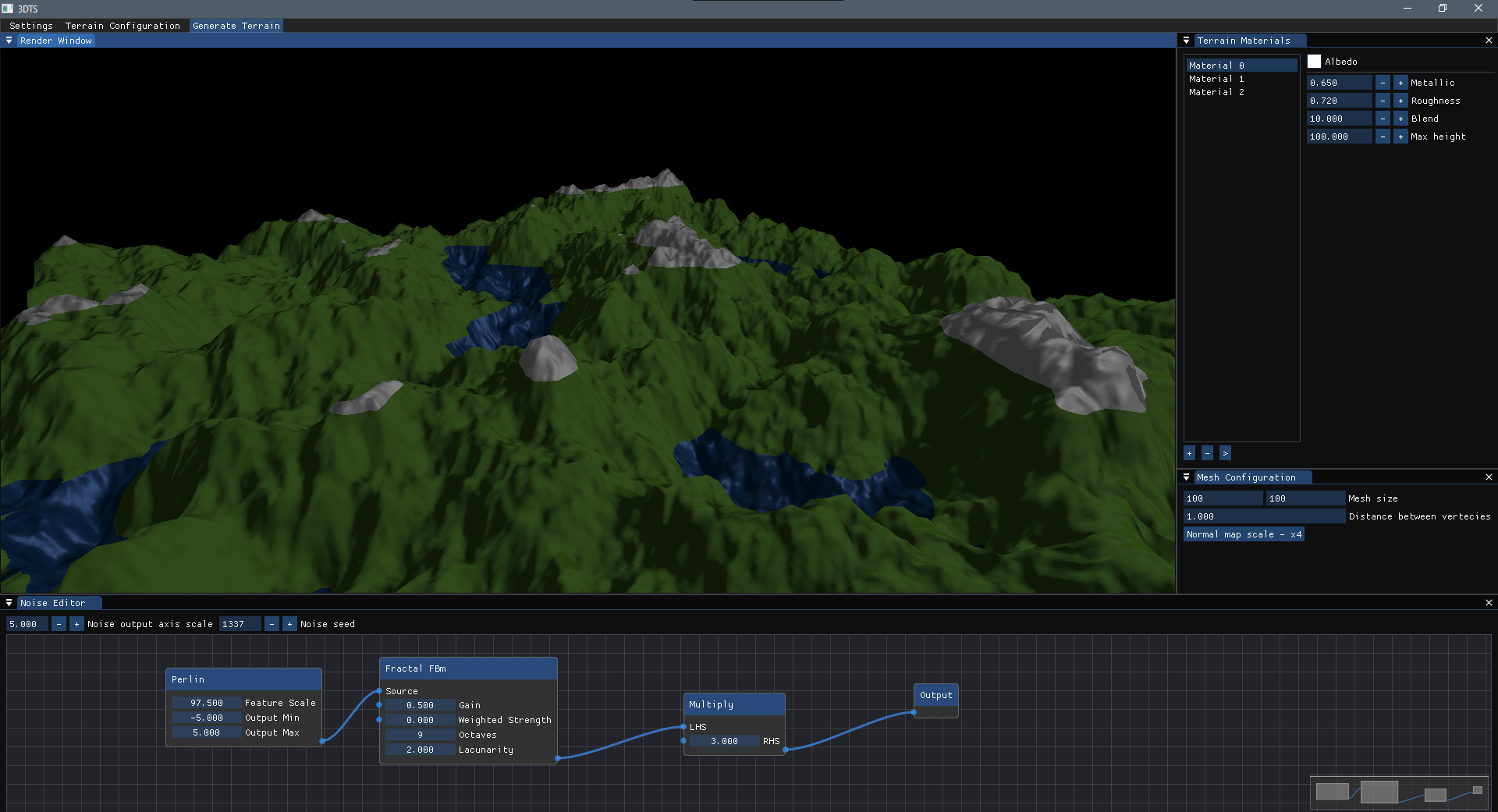
Task: Open the Terrain Configuration menu
Action: coord(122,26)
